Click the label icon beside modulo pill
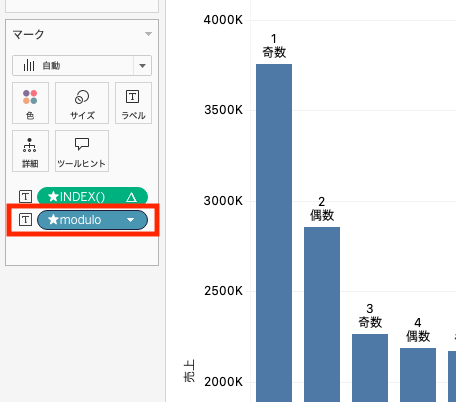 click(x=25, y=220)
